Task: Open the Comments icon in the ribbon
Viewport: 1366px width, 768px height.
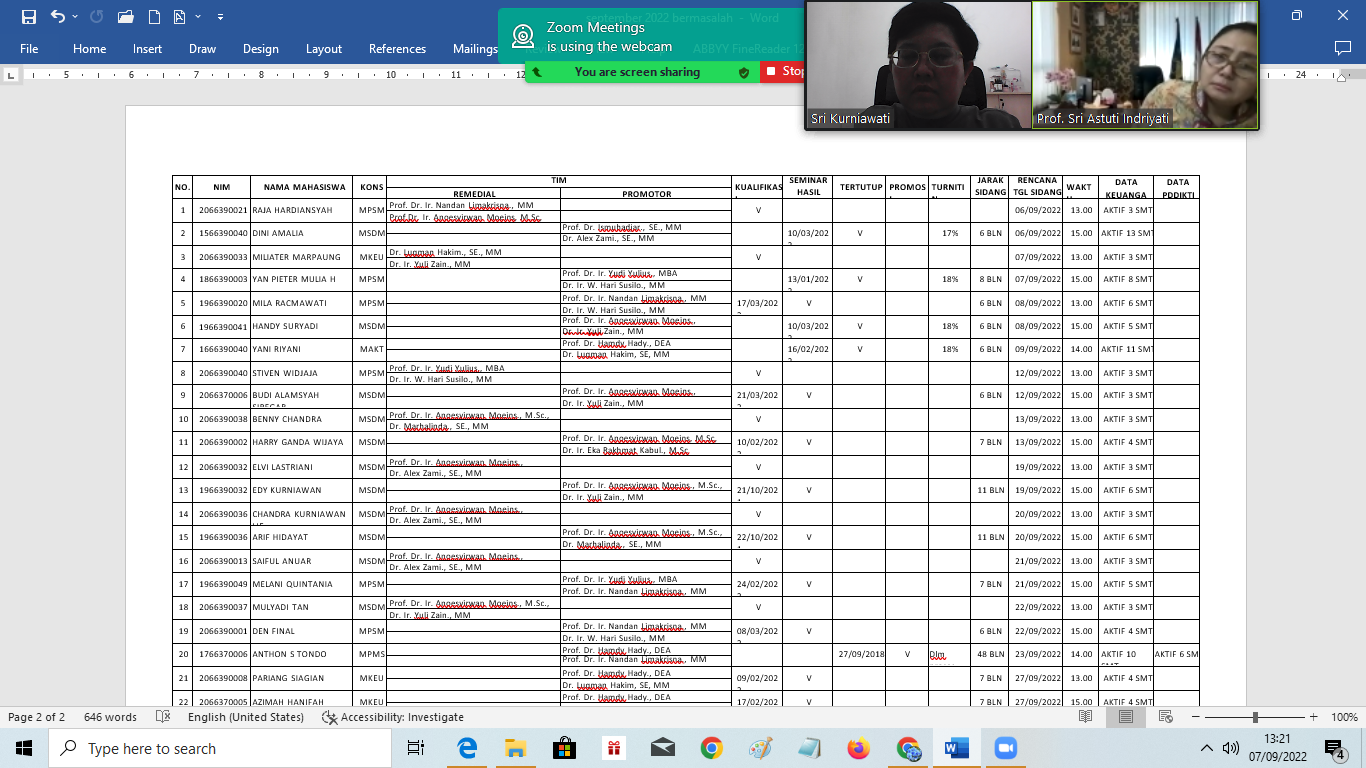Action: coord(1342,48)
